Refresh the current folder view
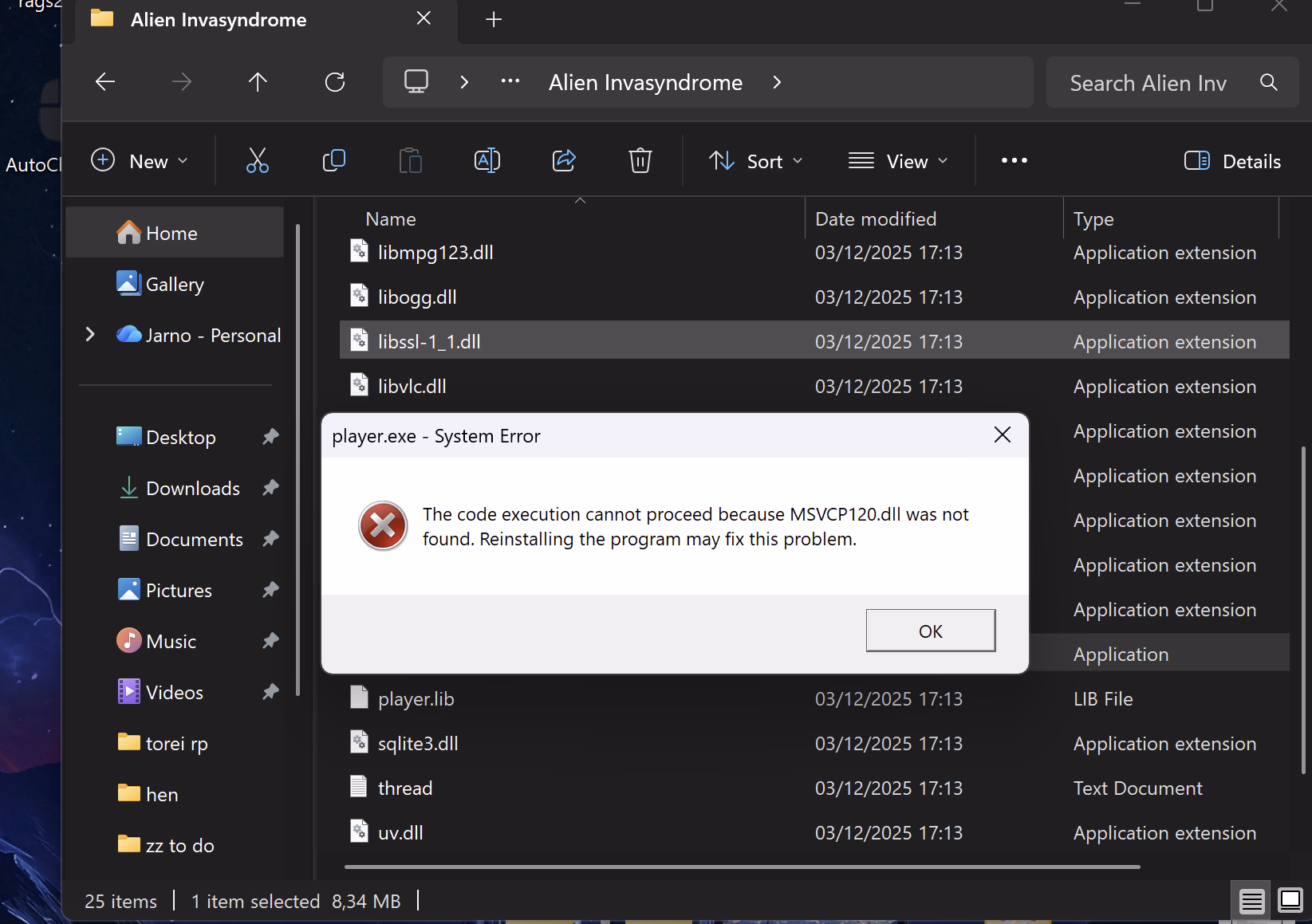The image size is (1312, 924). click(335, 82)
